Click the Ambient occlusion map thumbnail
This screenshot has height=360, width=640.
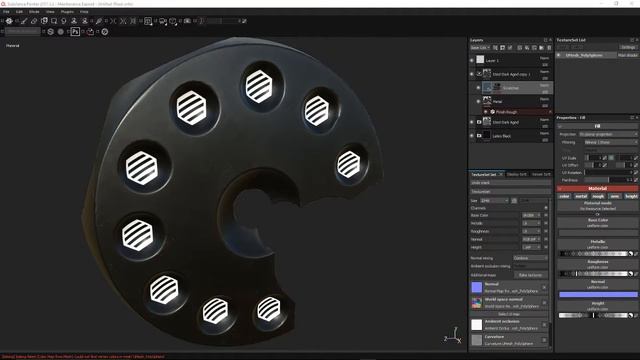pos(477,325)
